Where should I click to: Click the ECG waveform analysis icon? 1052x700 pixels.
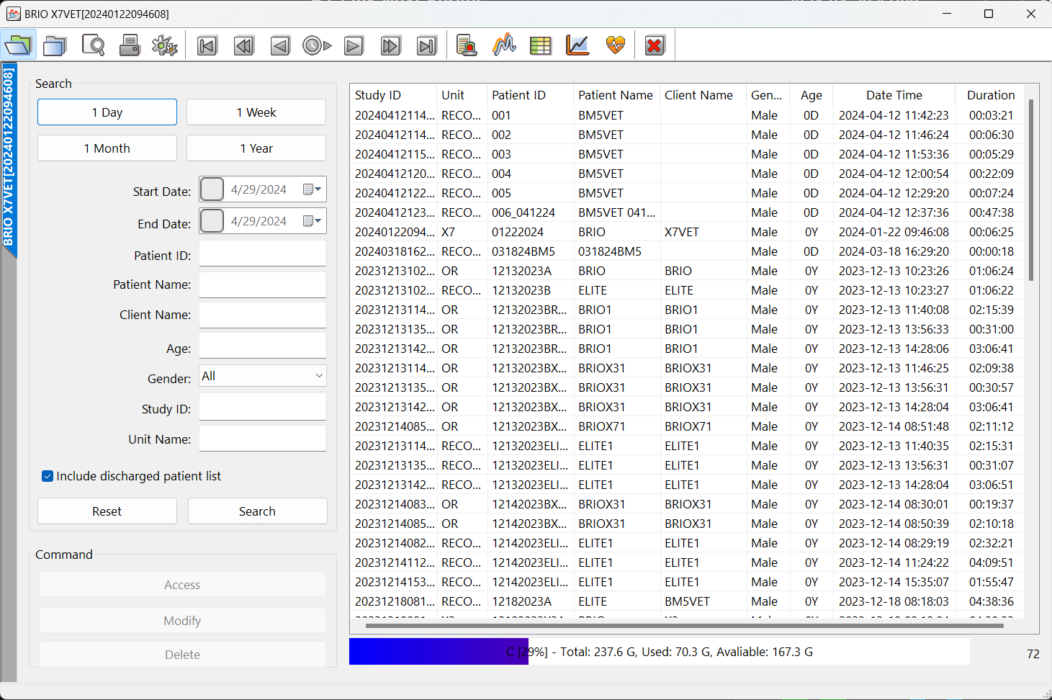[503, 45]
